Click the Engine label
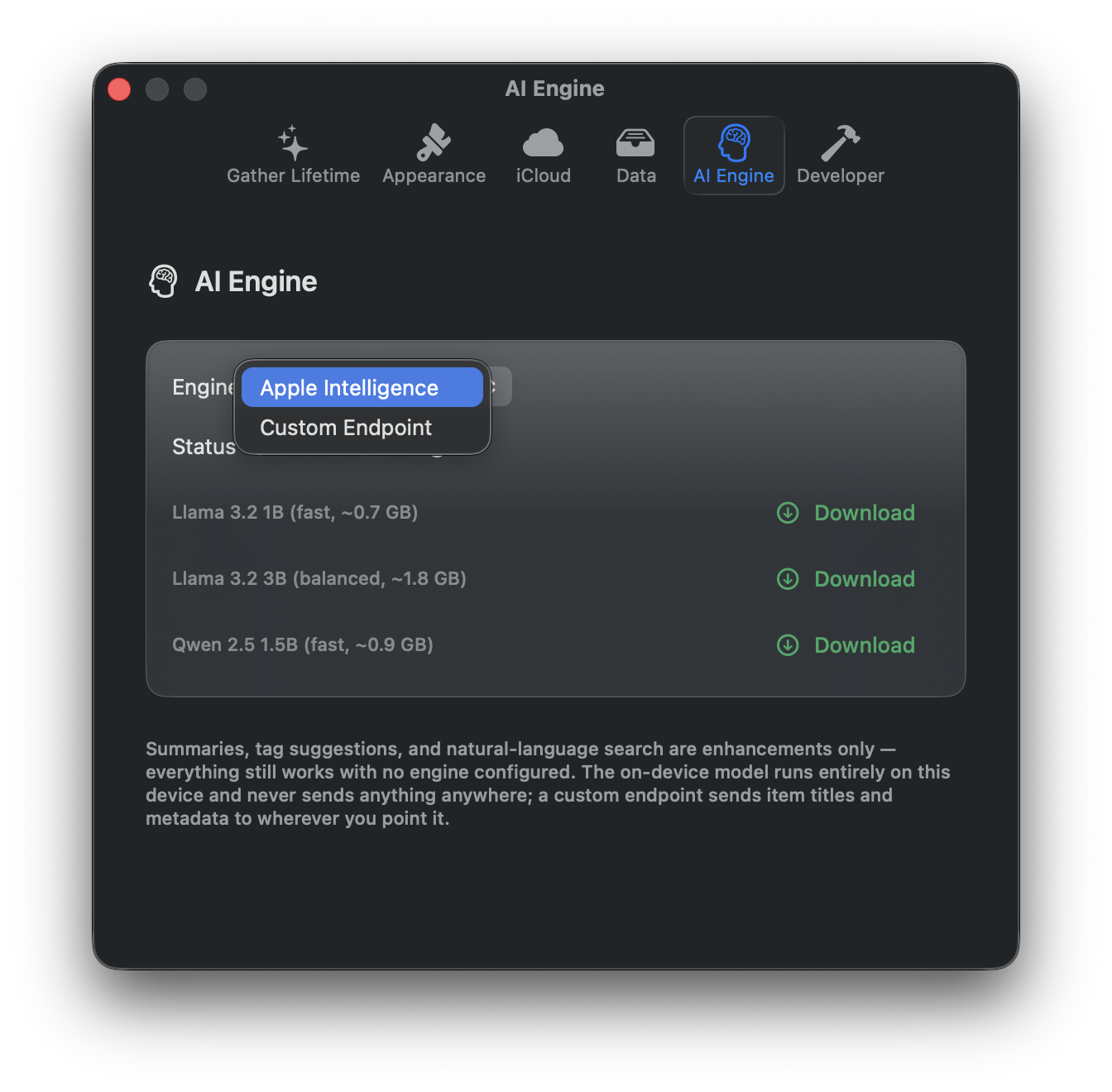1112x1092 pixels. pyautogui.click(x=204, y=387)
